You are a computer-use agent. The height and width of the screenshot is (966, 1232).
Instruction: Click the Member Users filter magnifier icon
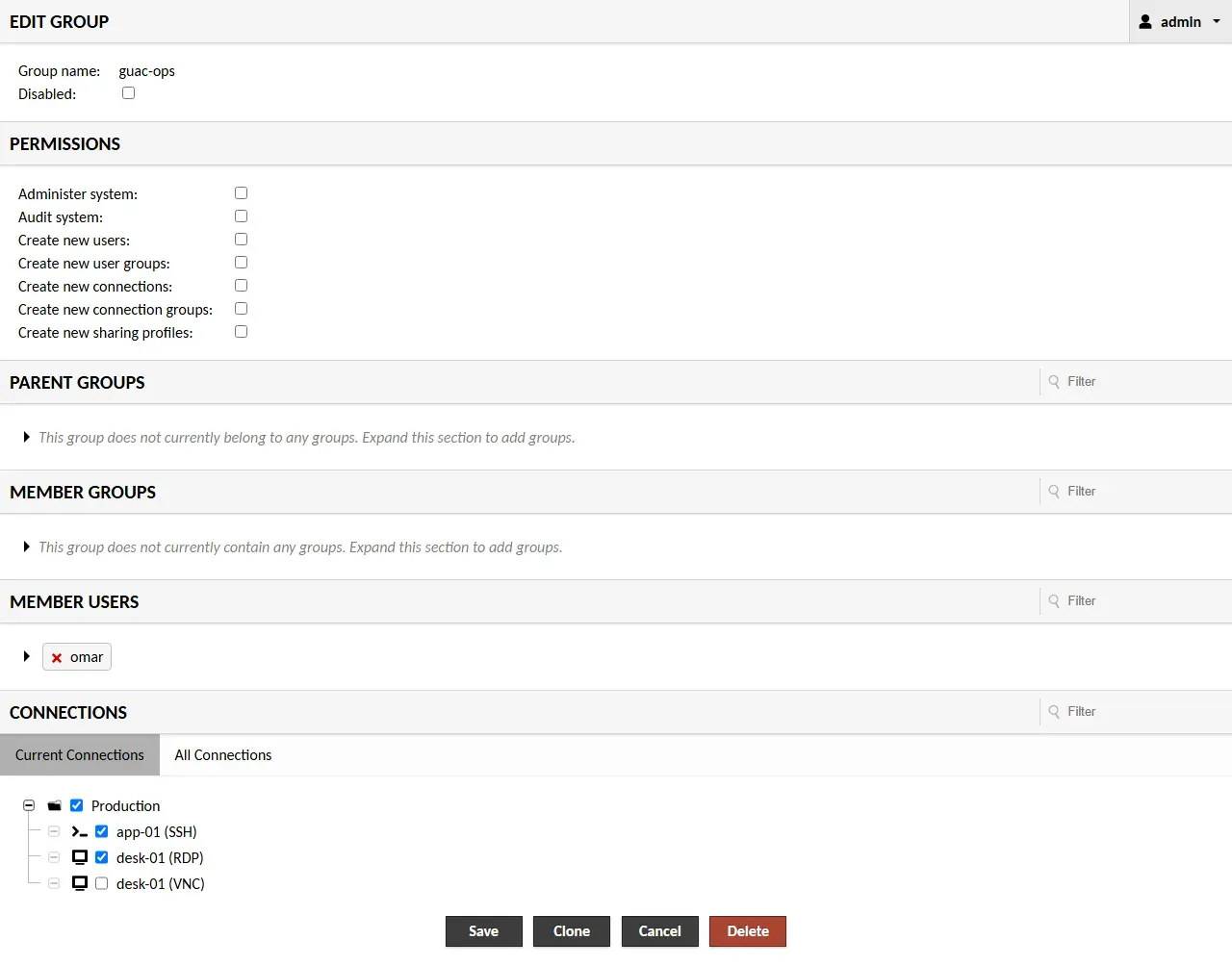click(x=1054, y=601)
